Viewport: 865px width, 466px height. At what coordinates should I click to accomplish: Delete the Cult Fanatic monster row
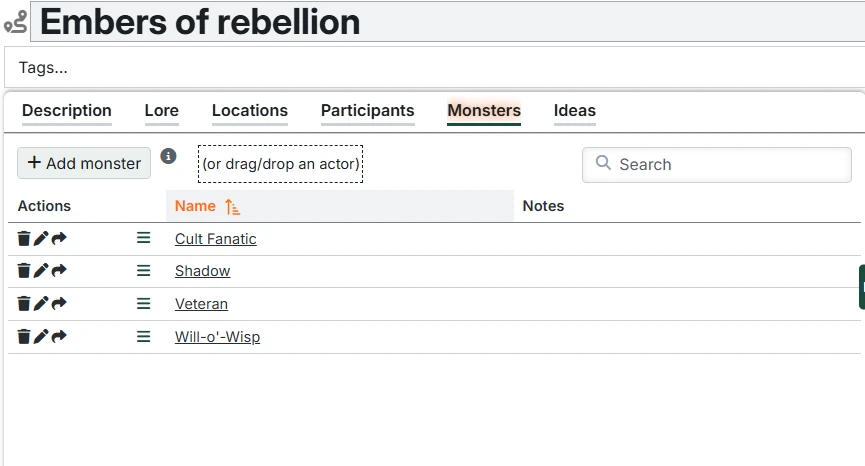click(24, 239)
